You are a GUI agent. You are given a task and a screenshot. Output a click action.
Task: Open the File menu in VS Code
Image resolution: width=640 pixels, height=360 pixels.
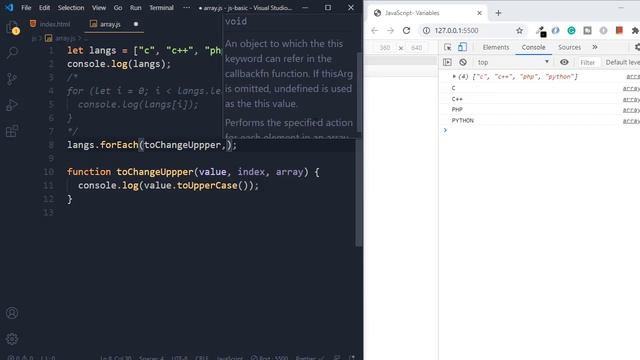click(x=26, y=8)
